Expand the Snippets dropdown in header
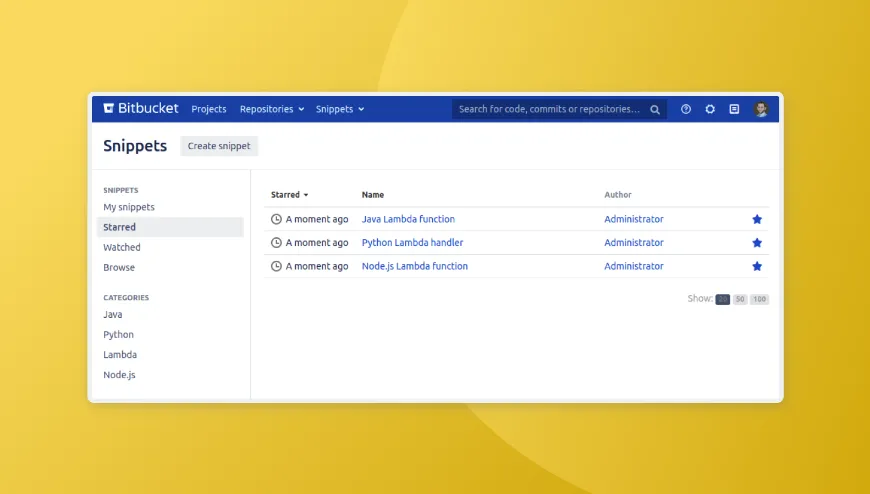This screenshot has height=494, width=870. click(x=340, y=109)
